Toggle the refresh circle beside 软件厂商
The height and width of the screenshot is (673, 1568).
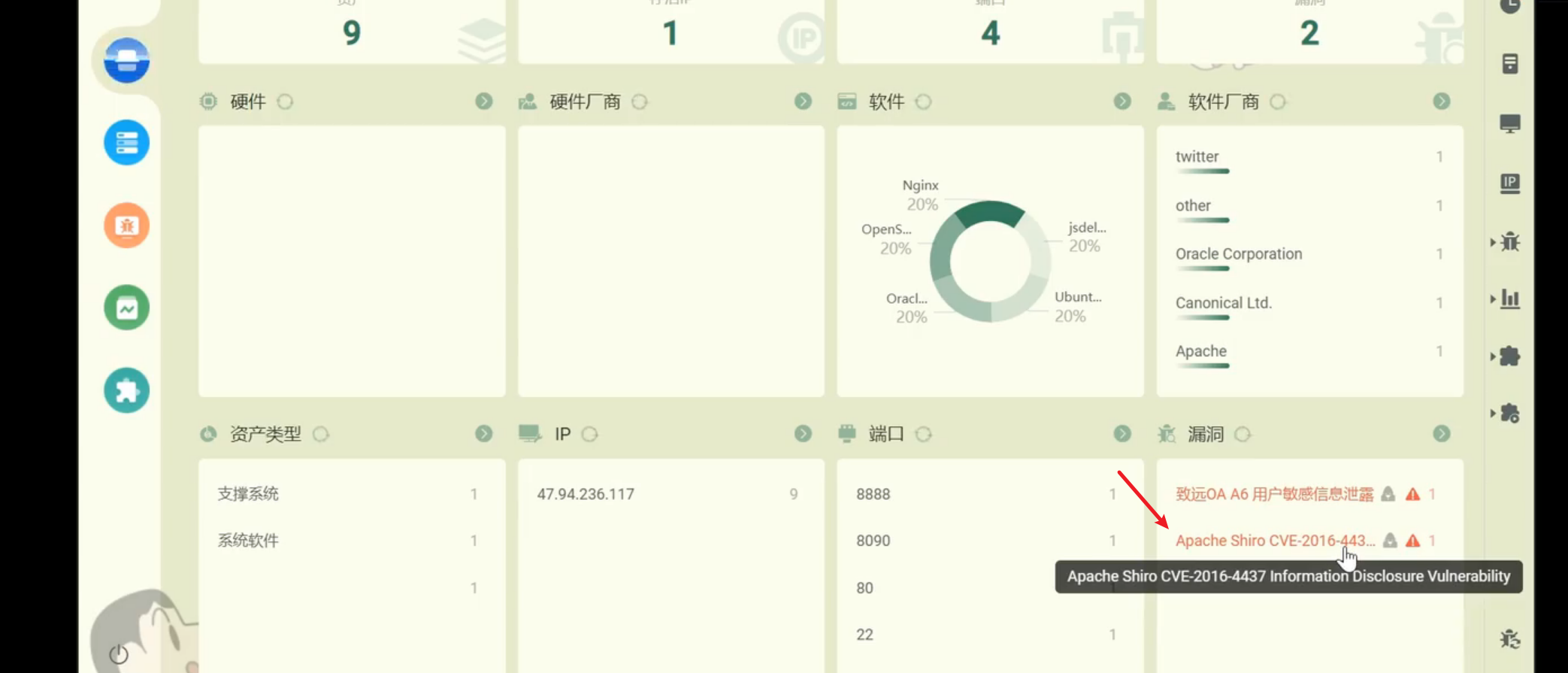point(1278,102)
